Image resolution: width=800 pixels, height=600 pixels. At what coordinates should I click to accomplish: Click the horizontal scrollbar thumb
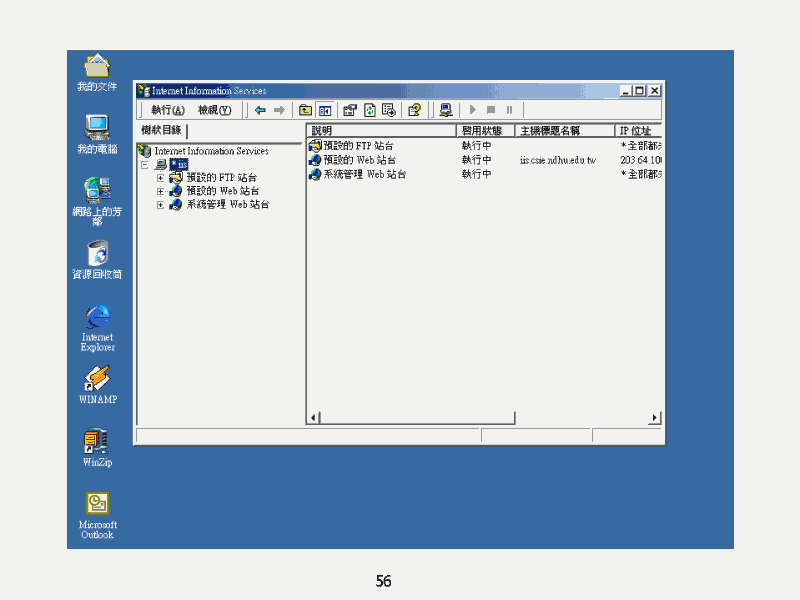click(417, 418)
